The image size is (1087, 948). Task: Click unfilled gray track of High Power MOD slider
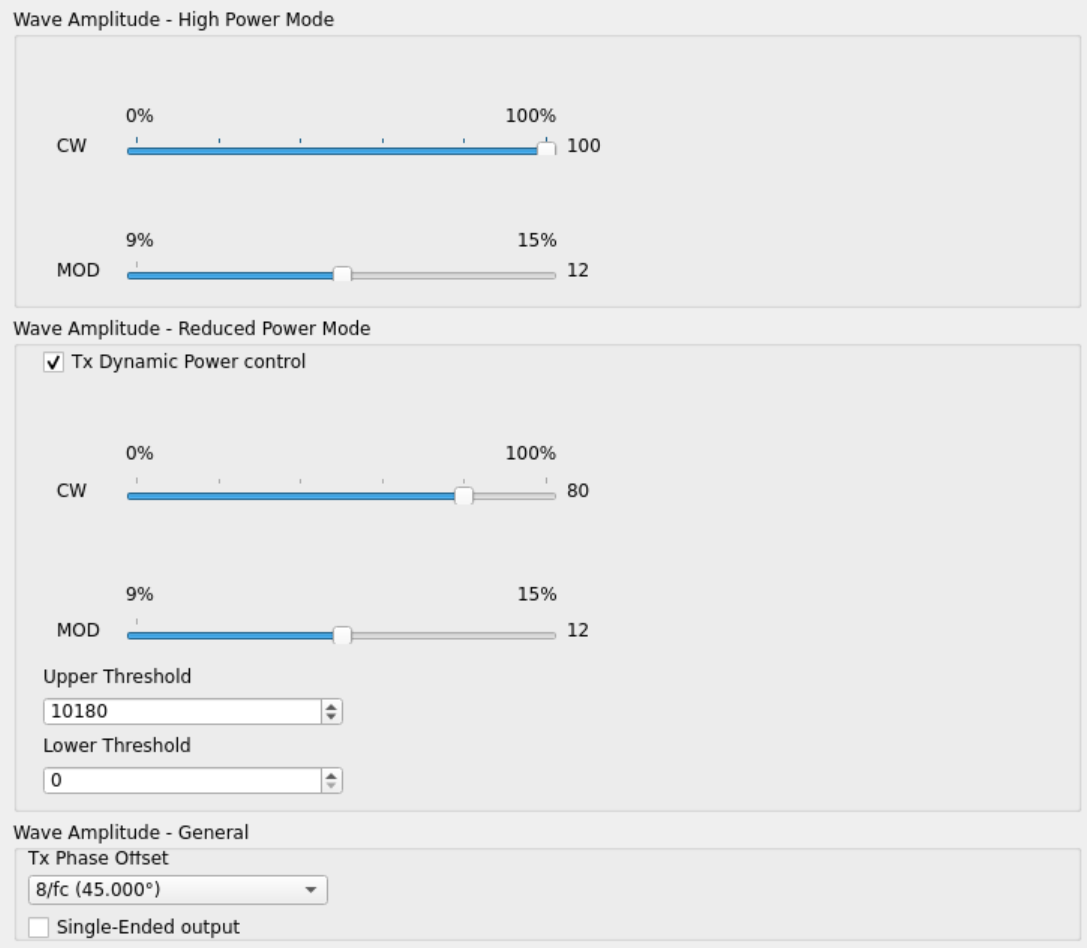coord(450,275)
